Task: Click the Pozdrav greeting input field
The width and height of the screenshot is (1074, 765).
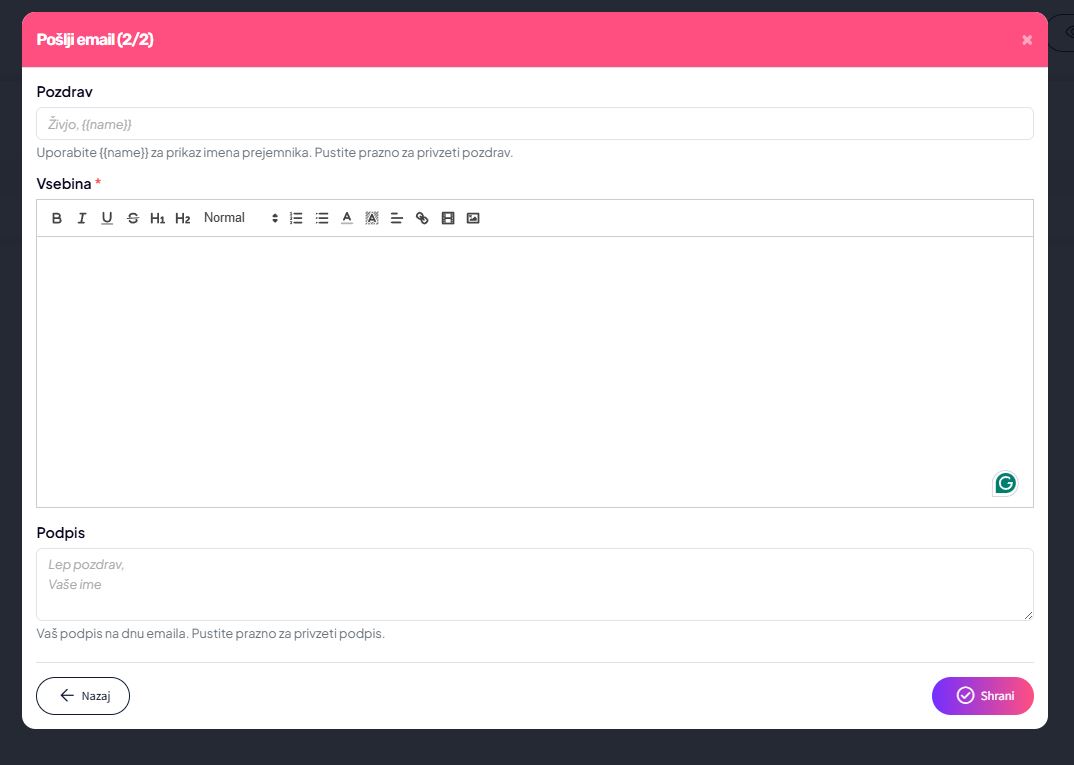Action: click(x=534, y=124)
